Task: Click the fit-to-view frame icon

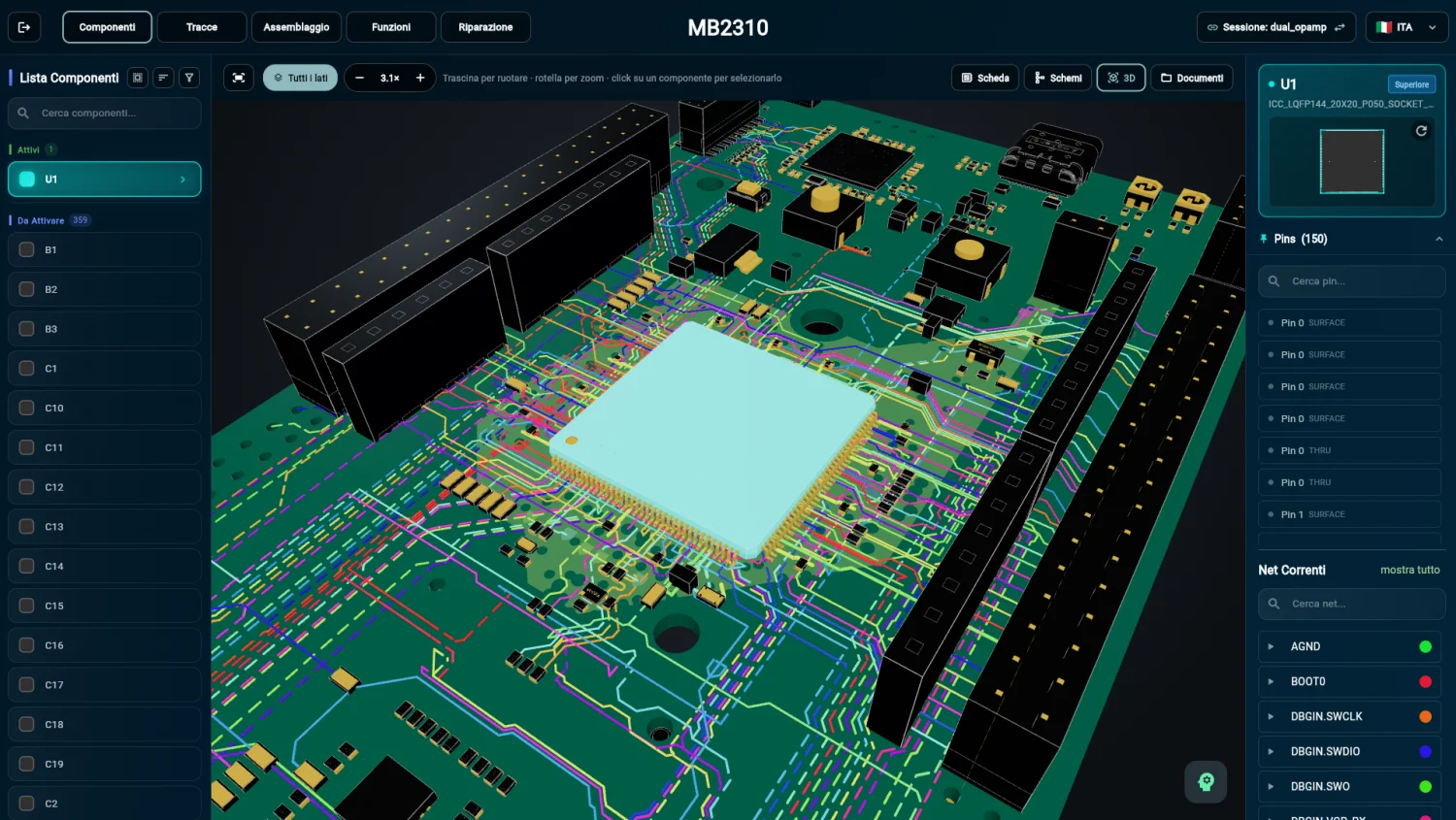Action: coord(239,78)
